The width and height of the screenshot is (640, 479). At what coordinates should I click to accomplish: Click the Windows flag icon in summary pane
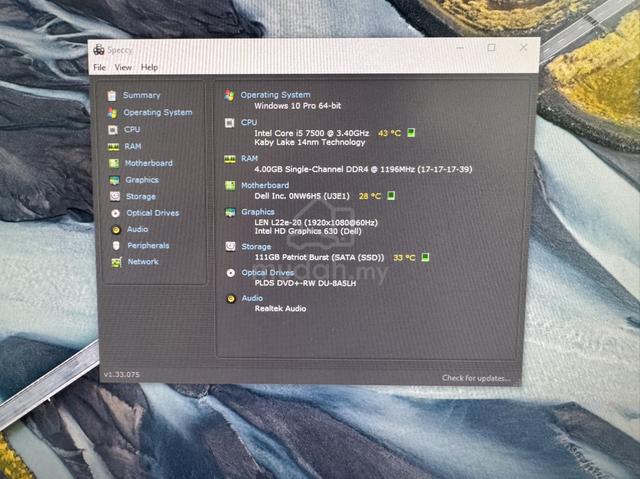(229, 95)
